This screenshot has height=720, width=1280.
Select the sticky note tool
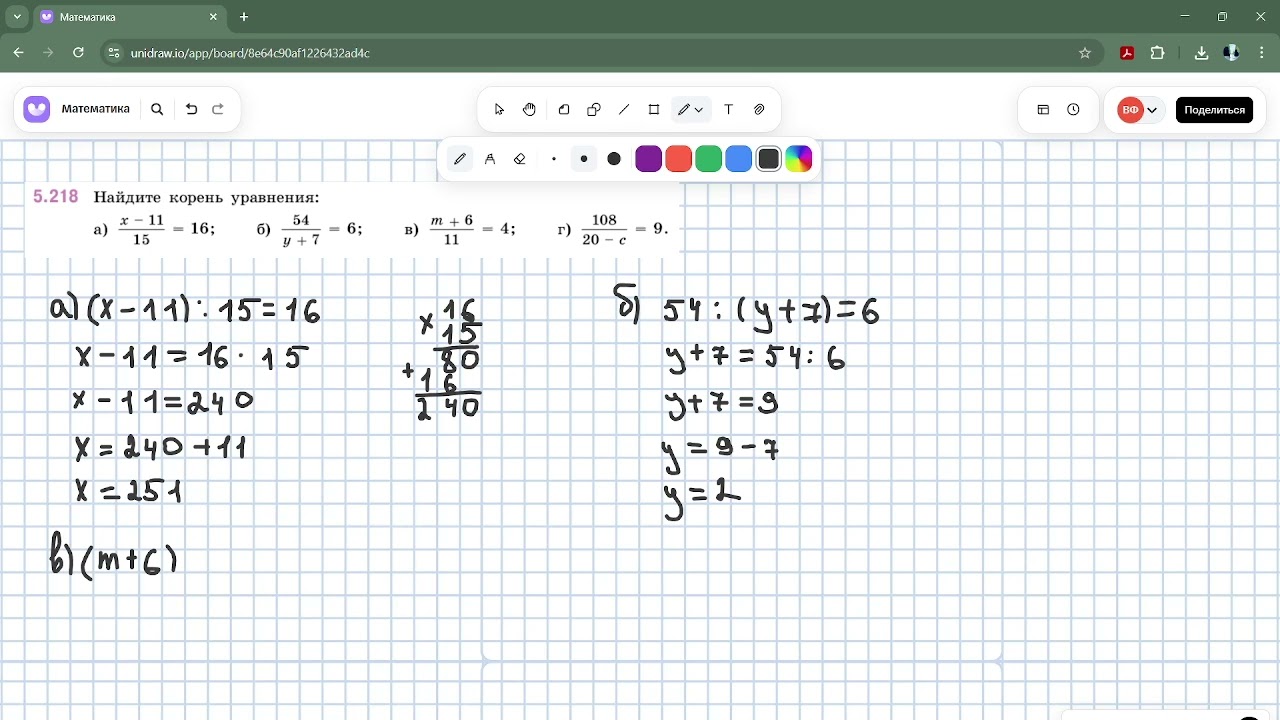point(564,110)
